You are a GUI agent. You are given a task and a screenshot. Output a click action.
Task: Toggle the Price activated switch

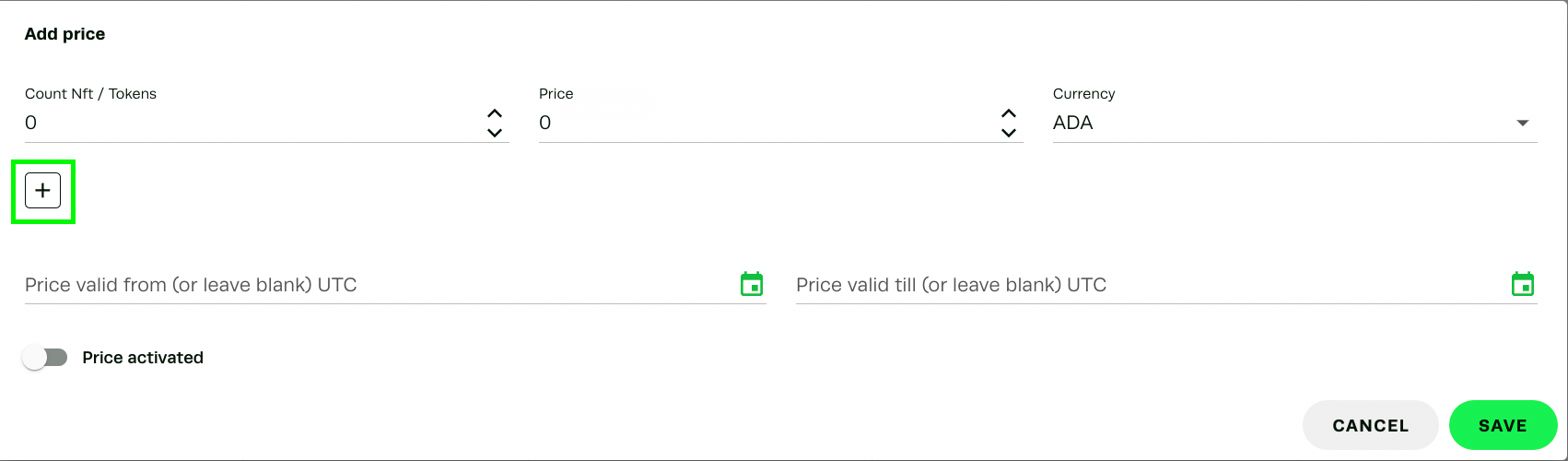pyautogui.click(x=45, y=358)
